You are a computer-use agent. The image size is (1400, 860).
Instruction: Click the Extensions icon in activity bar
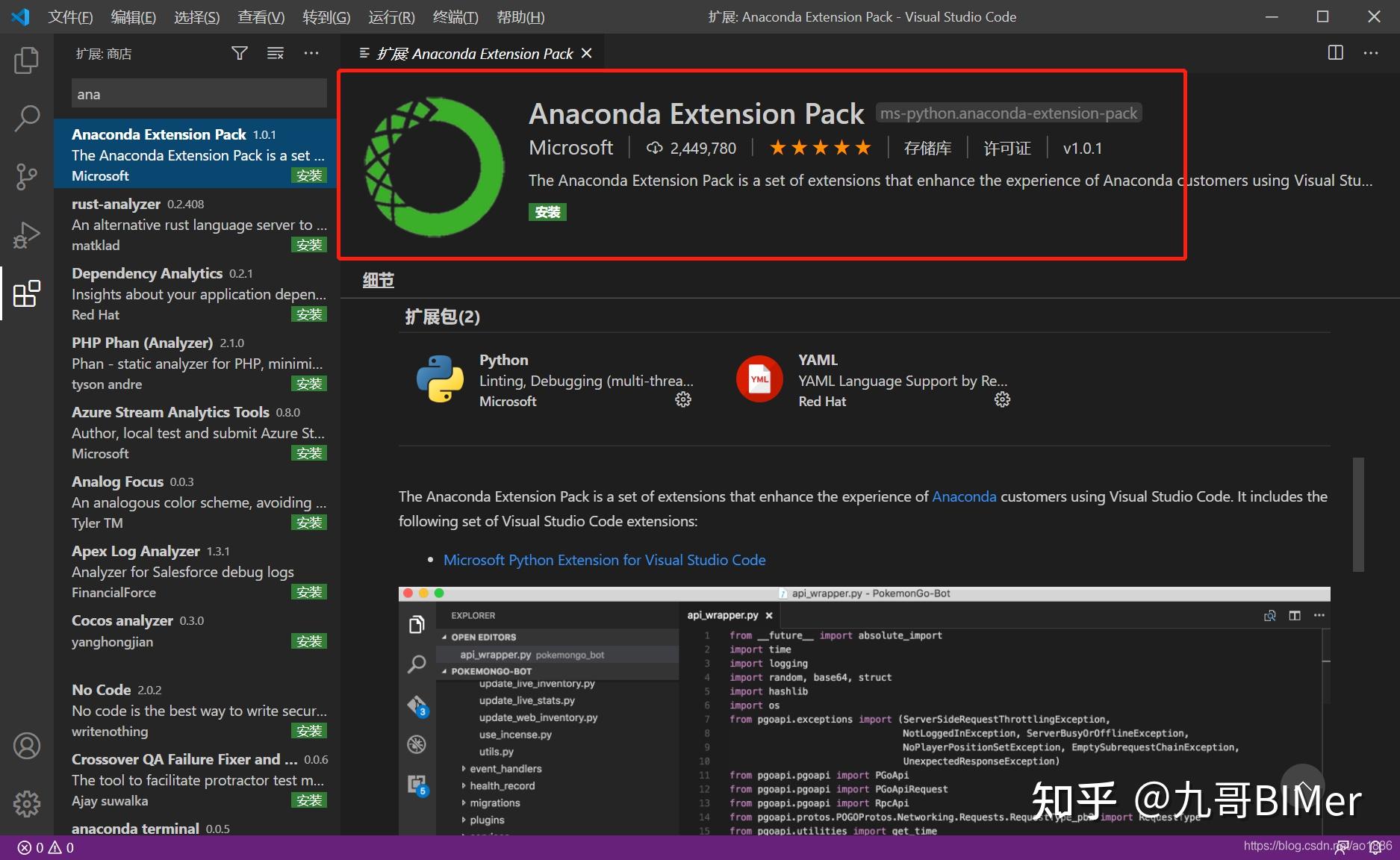26,293
